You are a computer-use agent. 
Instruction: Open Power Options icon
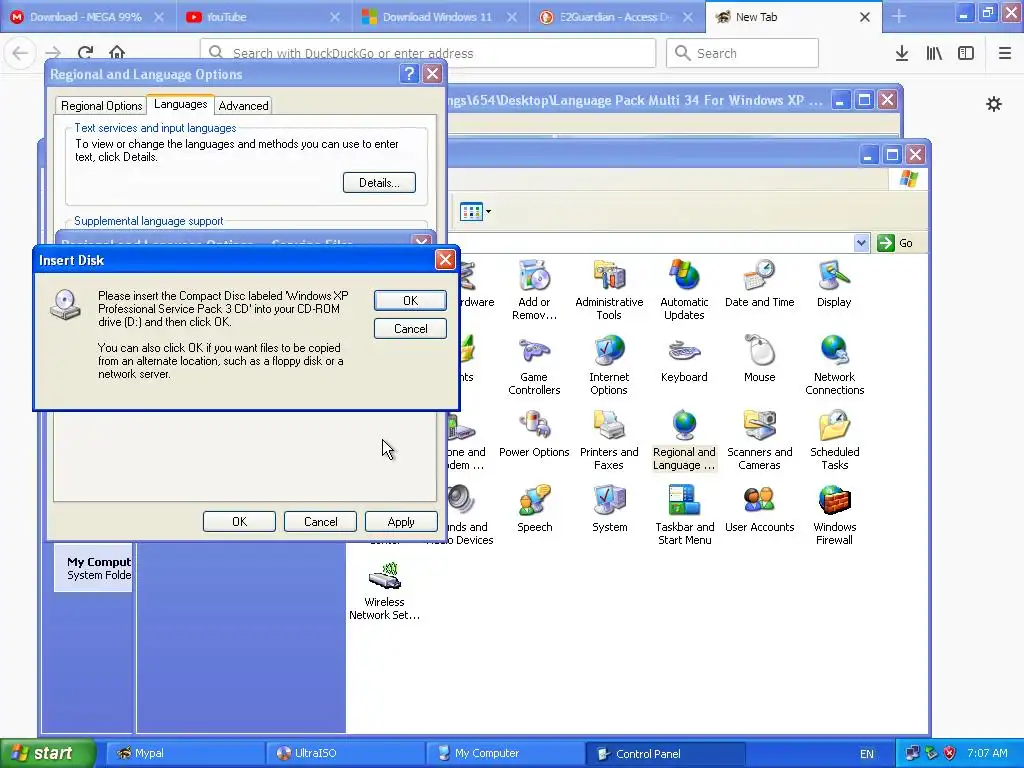click(534, 434)
